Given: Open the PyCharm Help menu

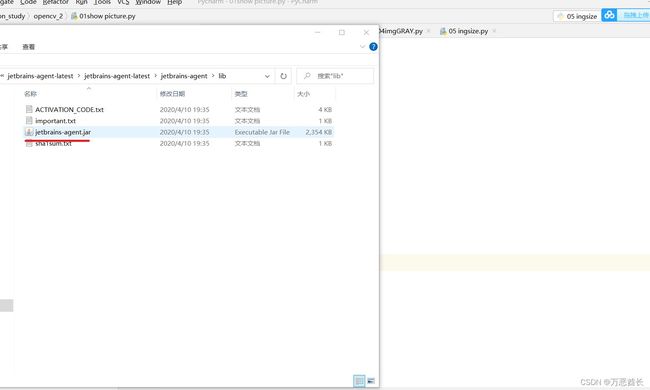Looking at the screenshot, I should (175, 2).
